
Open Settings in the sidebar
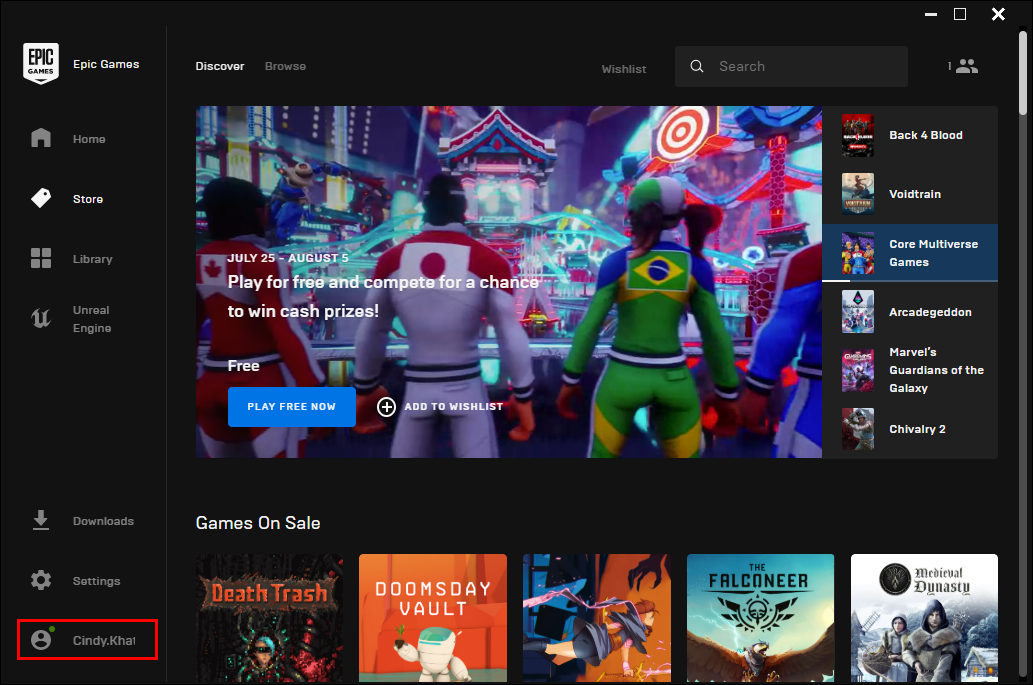96,581
